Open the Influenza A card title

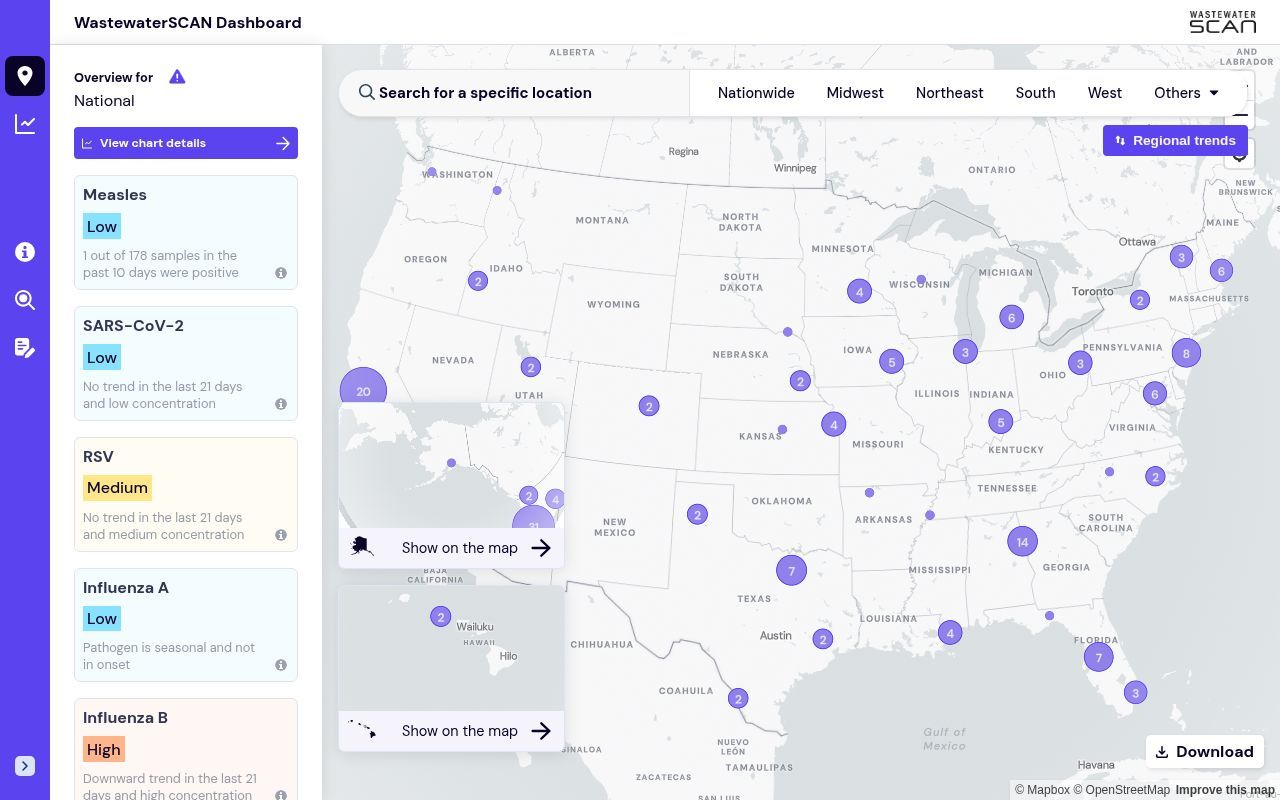[x=126, y=587]
